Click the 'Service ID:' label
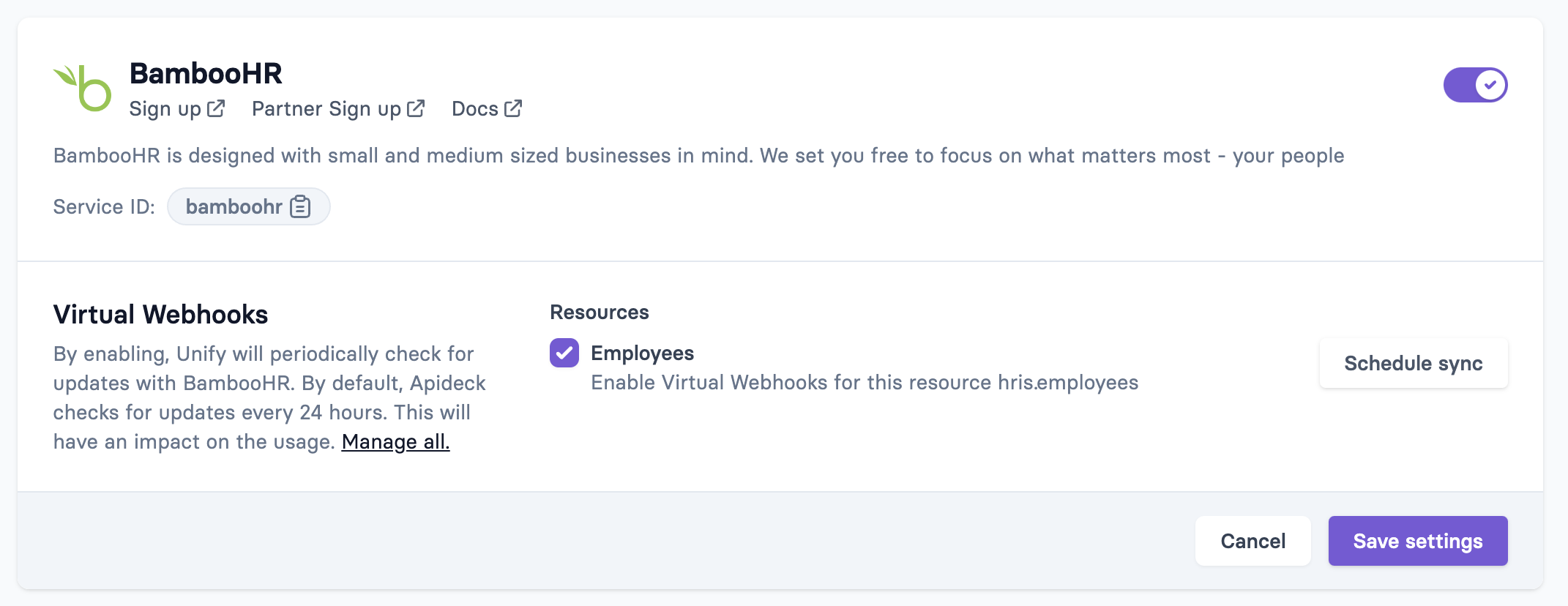Screen dimensions: 1568x606 coord(104,207)
